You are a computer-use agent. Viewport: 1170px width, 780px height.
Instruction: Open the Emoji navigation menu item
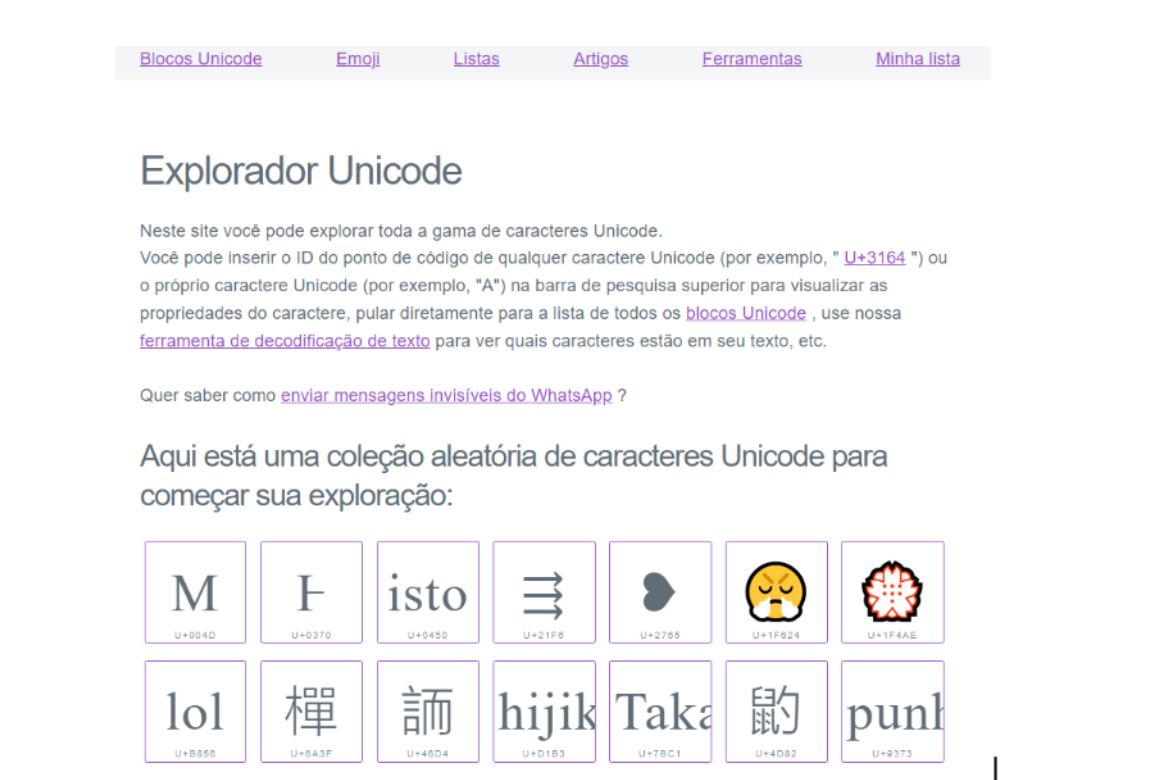[x=358, y=59]
